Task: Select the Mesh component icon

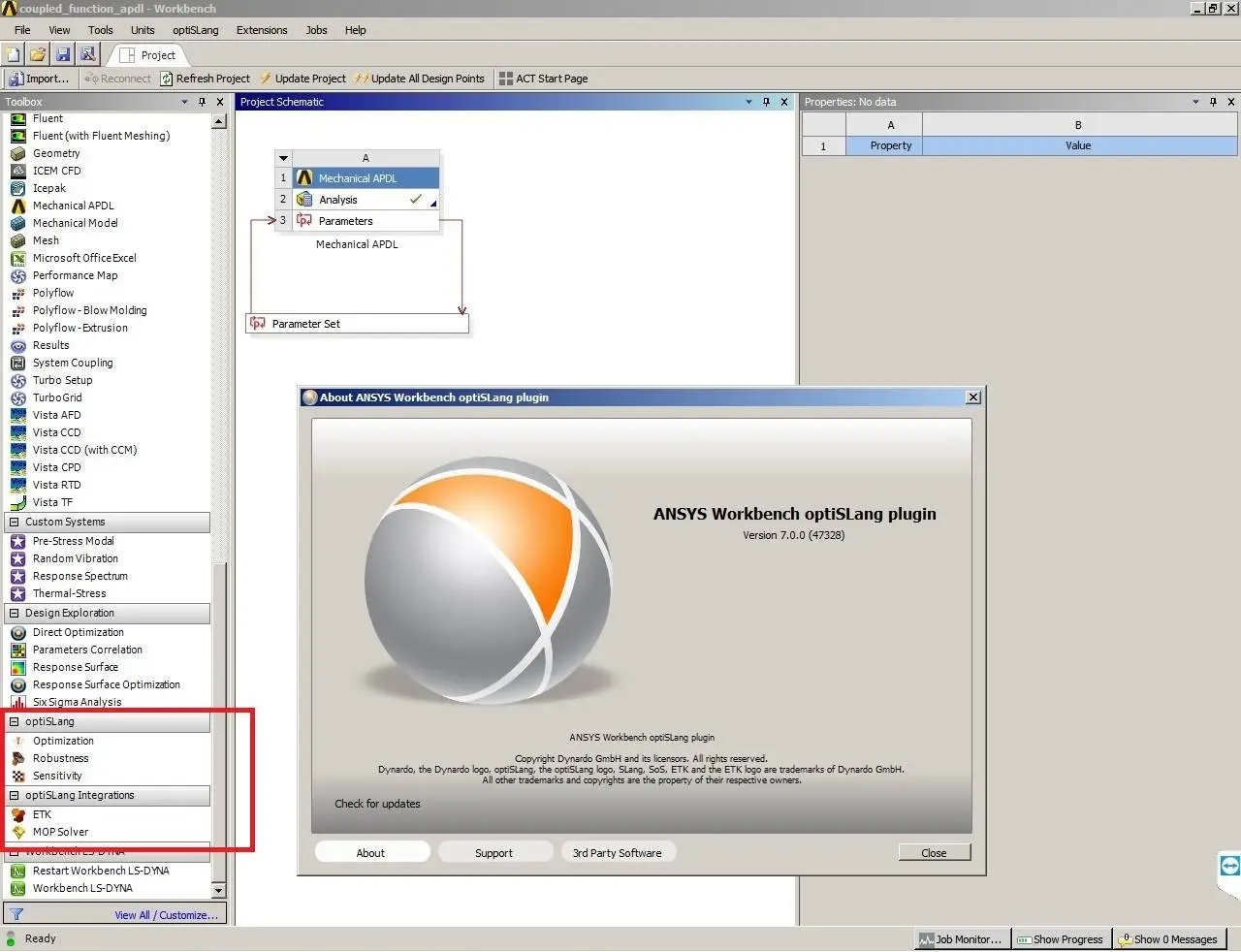Action: pyautogui.click(x=18, y=240)
